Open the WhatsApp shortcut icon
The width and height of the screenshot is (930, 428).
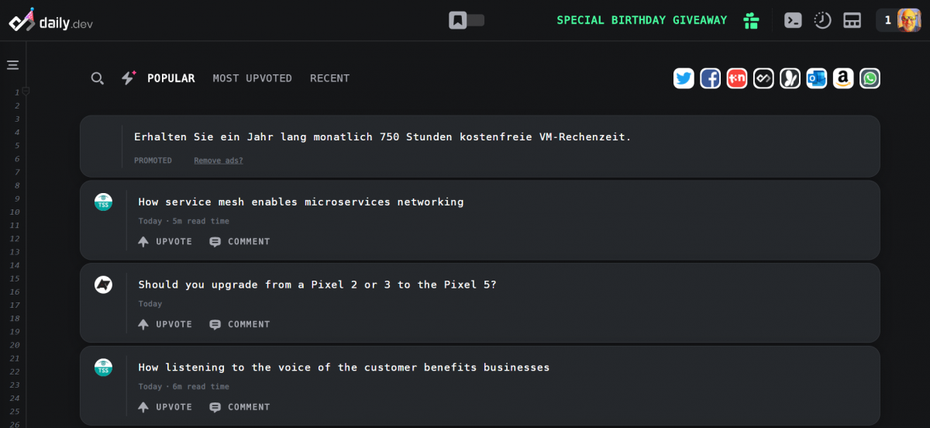click(870, 78)
